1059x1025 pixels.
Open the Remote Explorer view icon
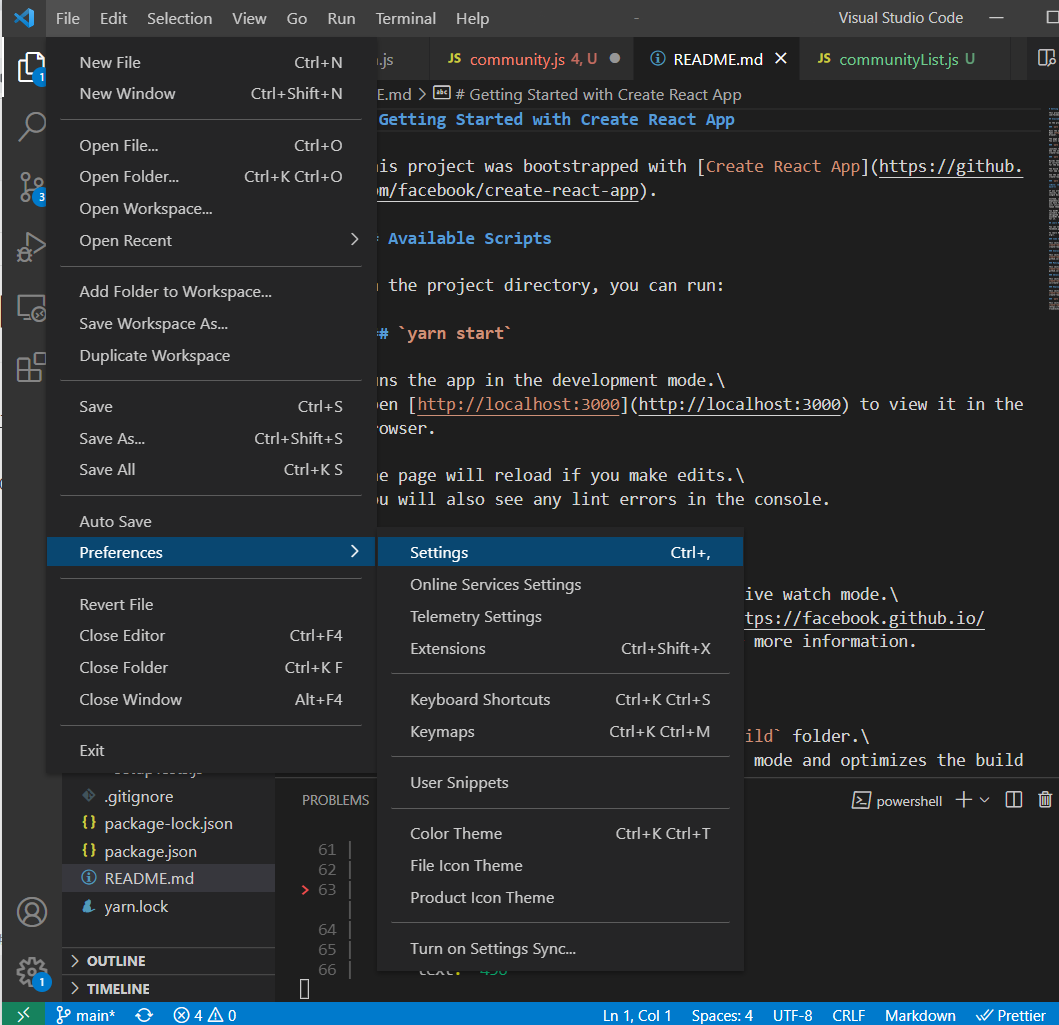[31, 308]
